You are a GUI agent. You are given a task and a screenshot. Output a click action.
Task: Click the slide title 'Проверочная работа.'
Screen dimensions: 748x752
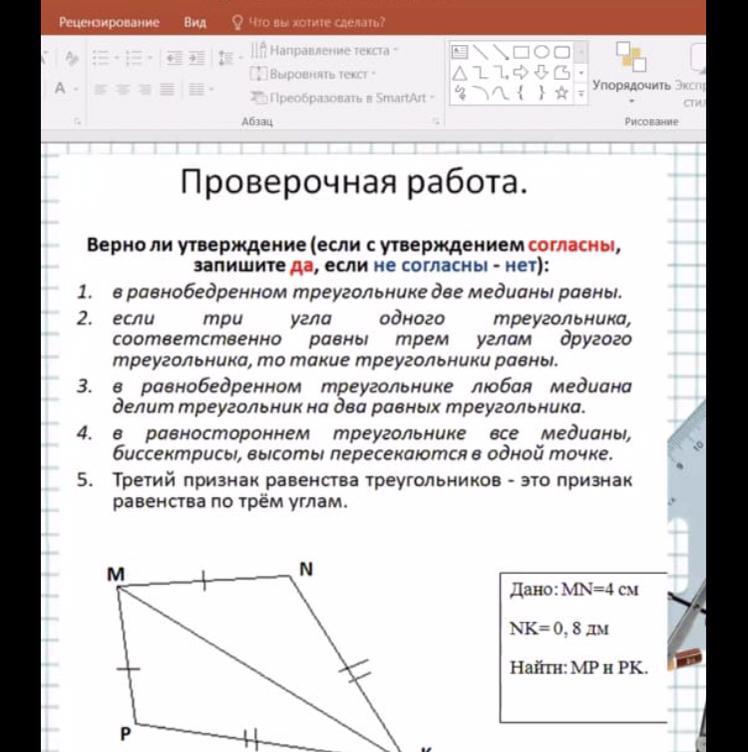coord(354,182)
